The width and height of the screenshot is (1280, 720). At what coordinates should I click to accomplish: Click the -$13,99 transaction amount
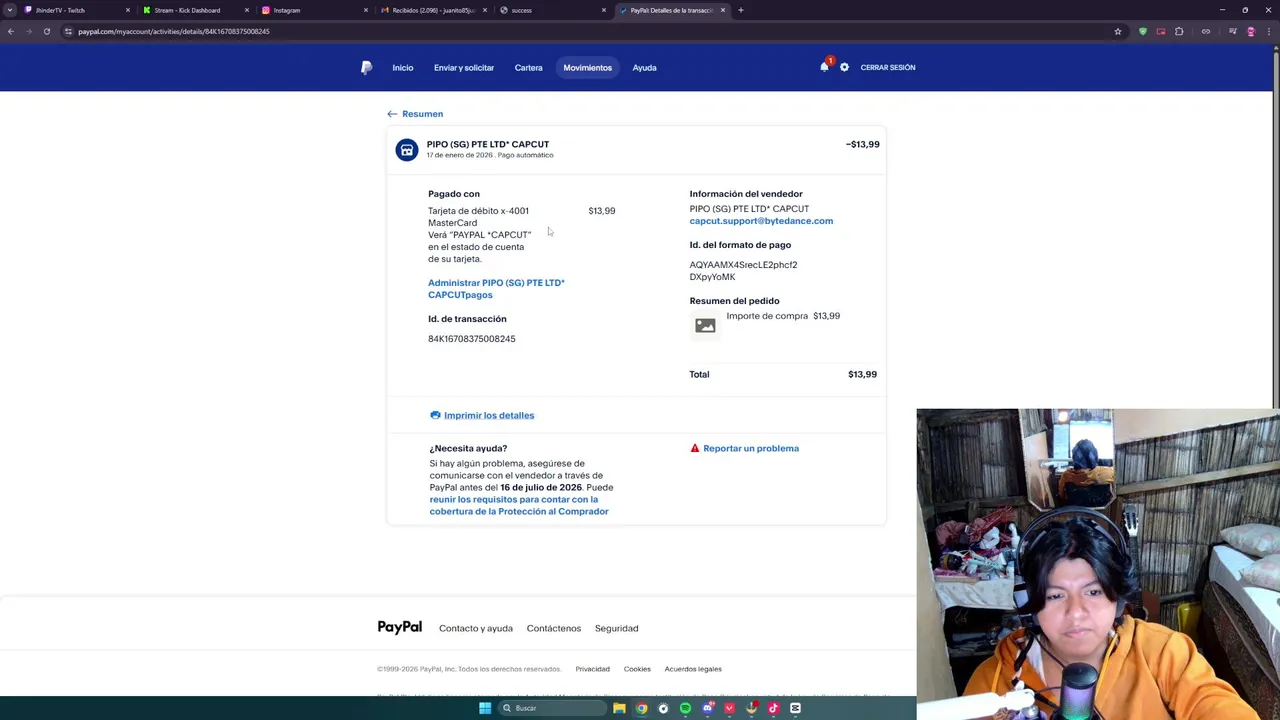pos(862,144)
